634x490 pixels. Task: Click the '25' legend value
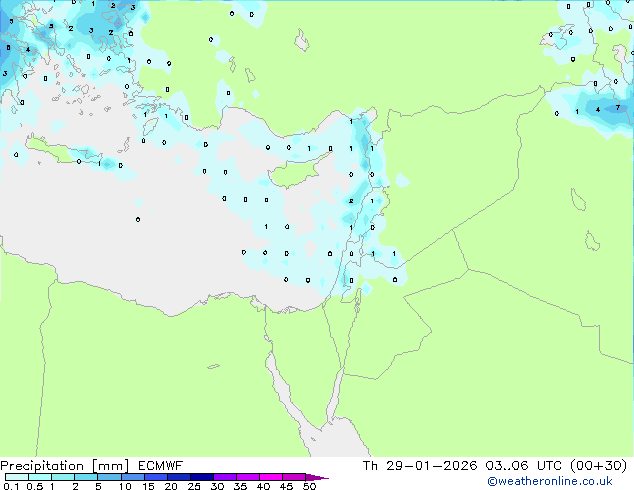(x=194, y=486)
